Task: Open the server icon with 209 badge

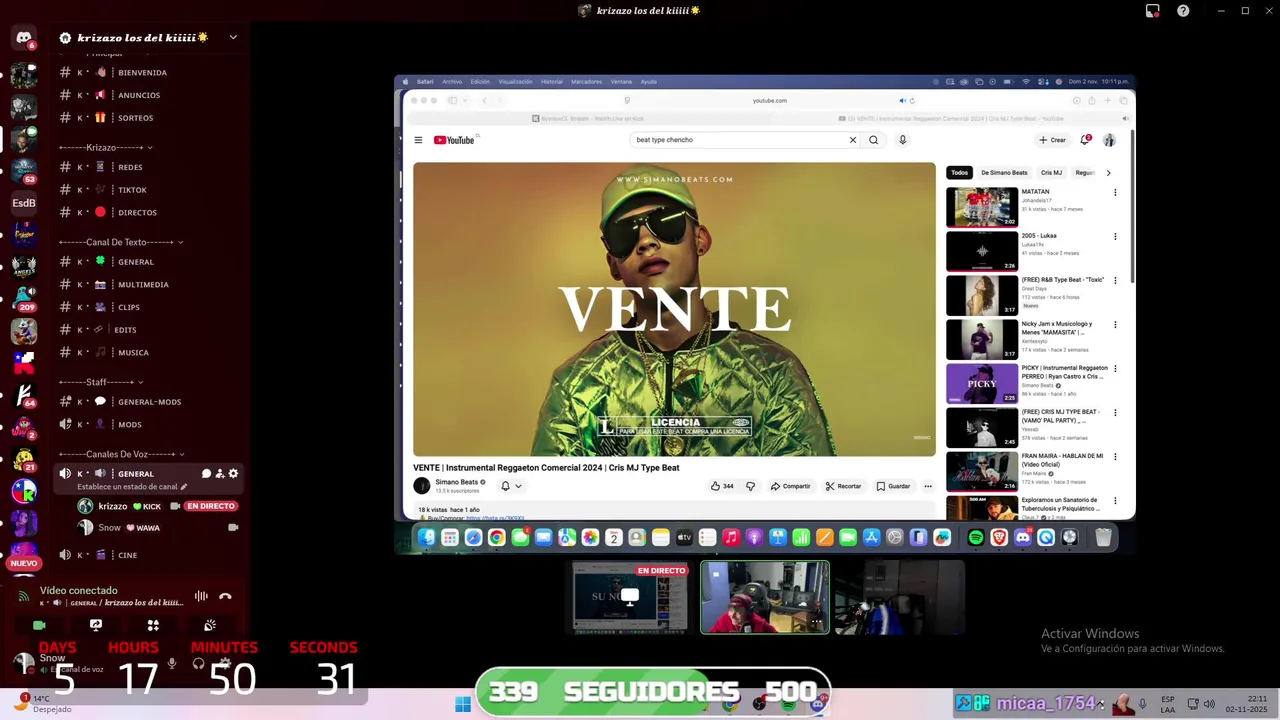Action: 24,298
